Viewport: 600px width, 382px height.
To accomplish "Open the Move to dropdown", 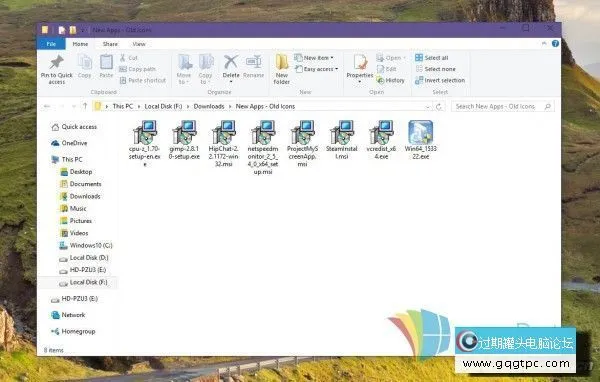I will tap(184, 69).
